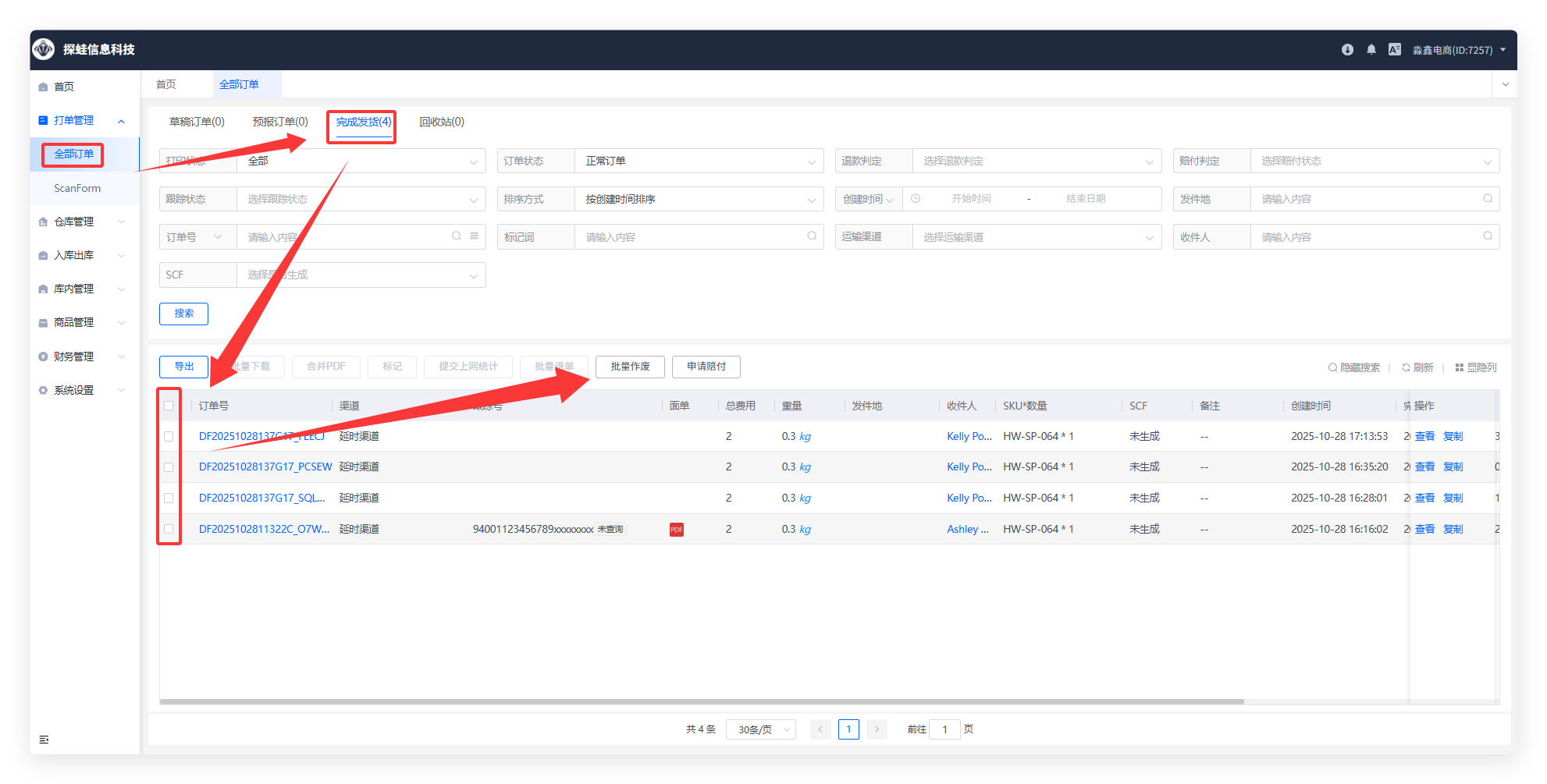Click the 隐藏搜索 hide search icon

click(x=1332, y=367)
